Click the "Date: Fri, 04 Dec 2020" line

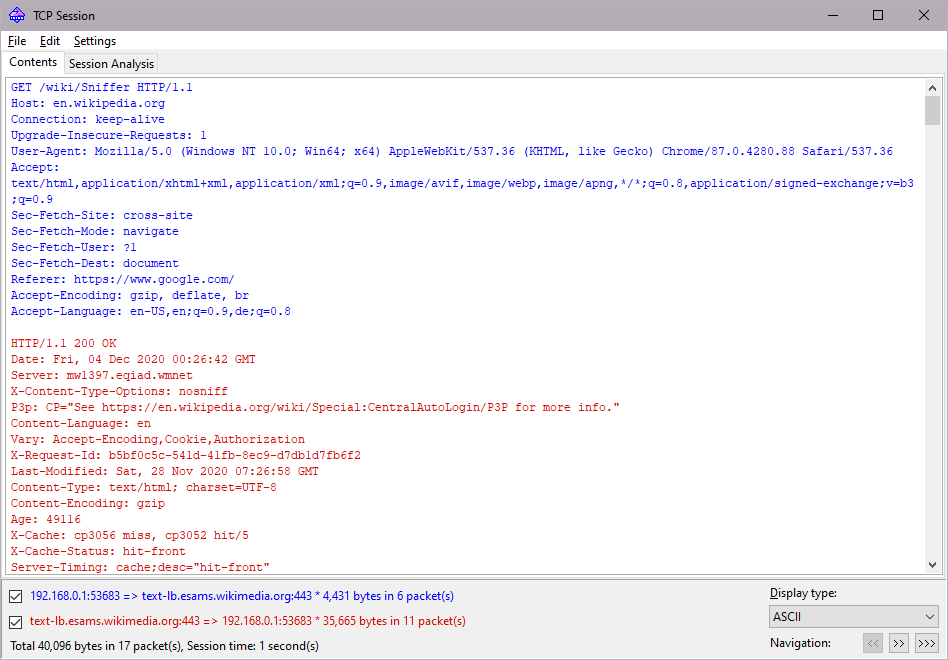click(x=133, y=360)
